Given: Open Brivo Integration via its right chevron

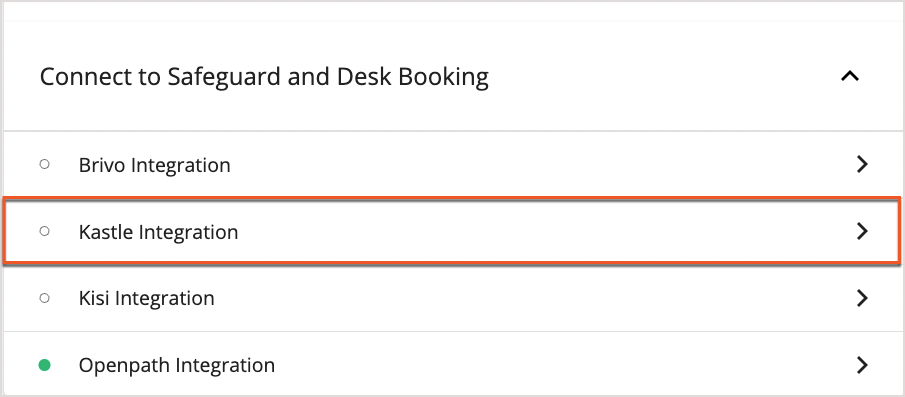Looking at the screenshot, I should click(x=862, y=164).
